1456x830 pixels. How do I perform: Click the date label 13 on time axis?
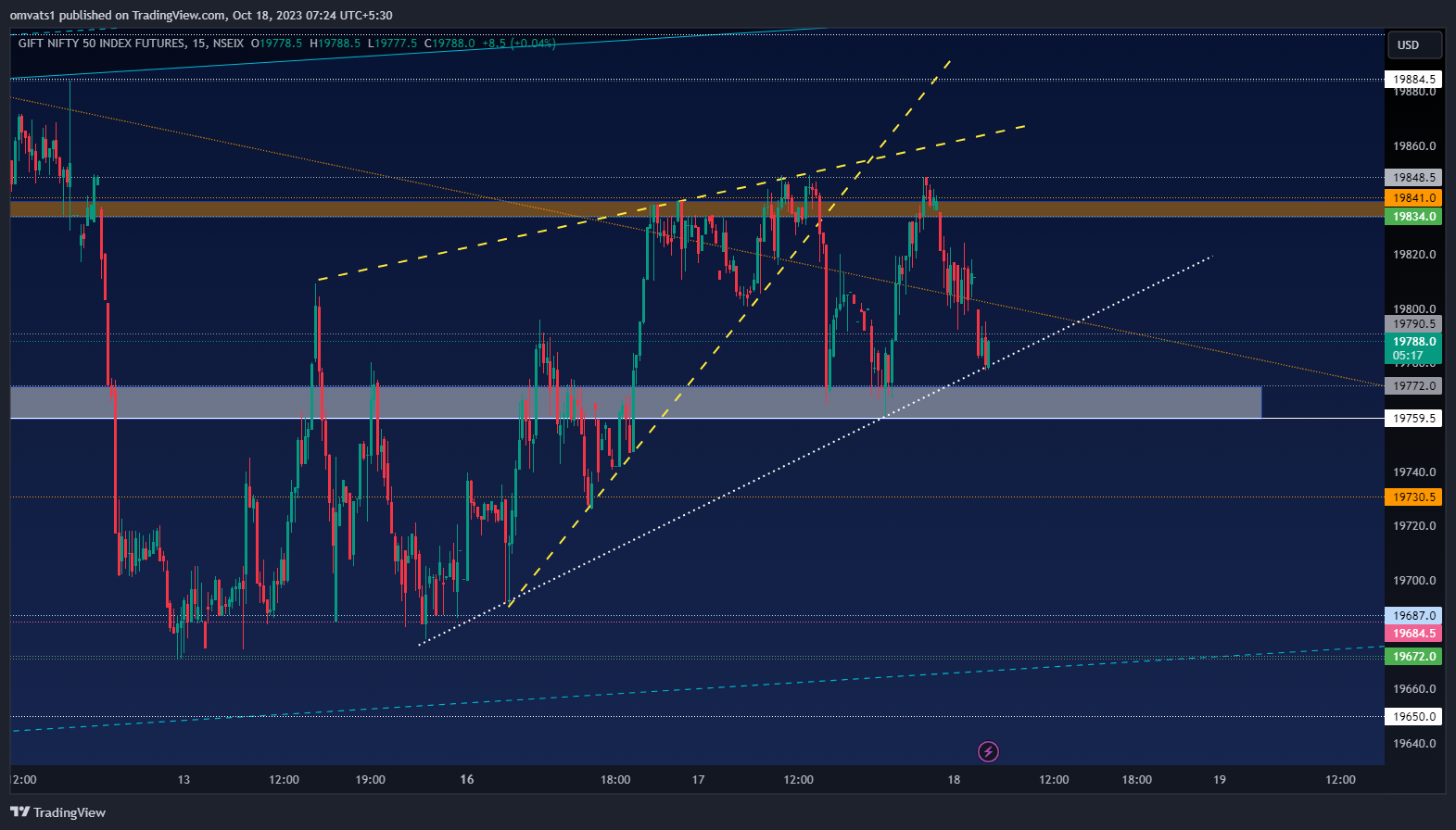[x=184, y=780]
